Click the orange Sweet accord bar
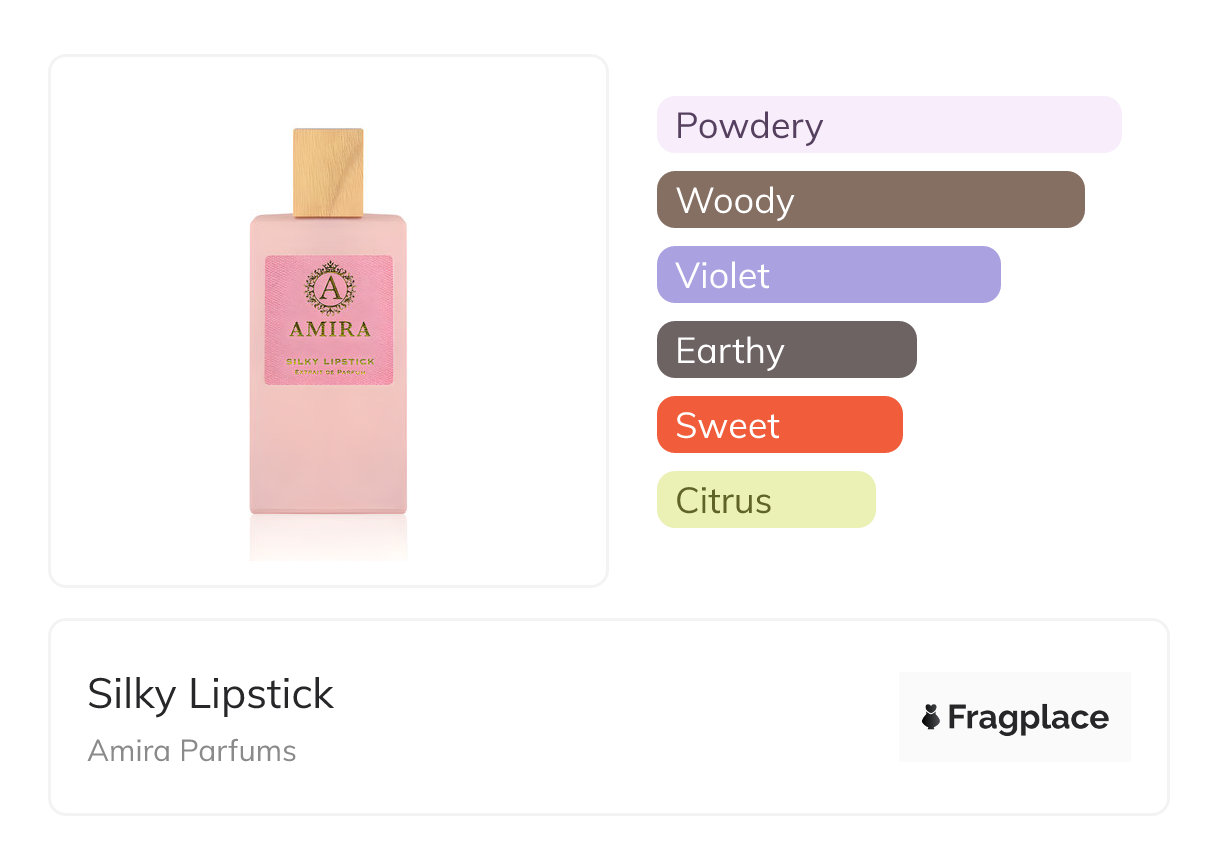The height and width of the screenshot is (864, 1218). [x=779, y=425]
